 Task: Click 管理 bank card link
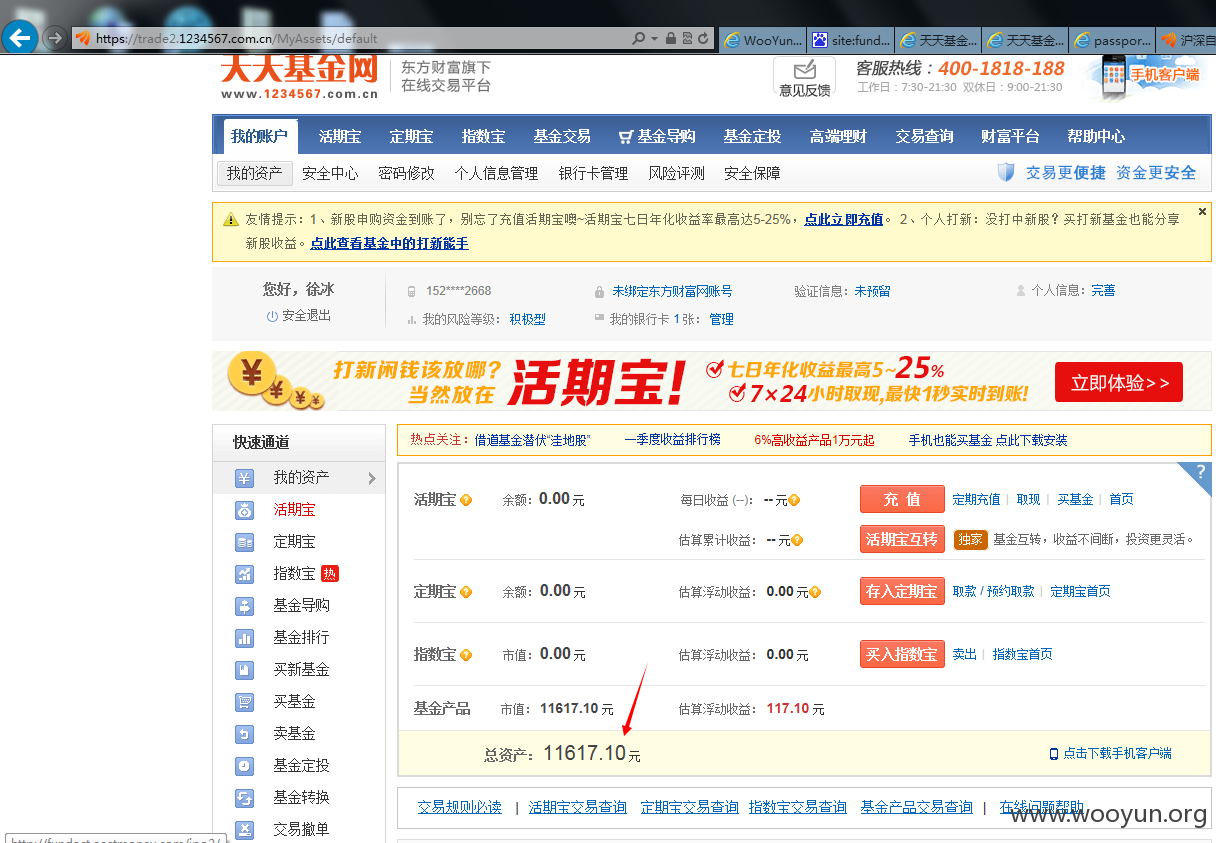click(x=721, y=319)
